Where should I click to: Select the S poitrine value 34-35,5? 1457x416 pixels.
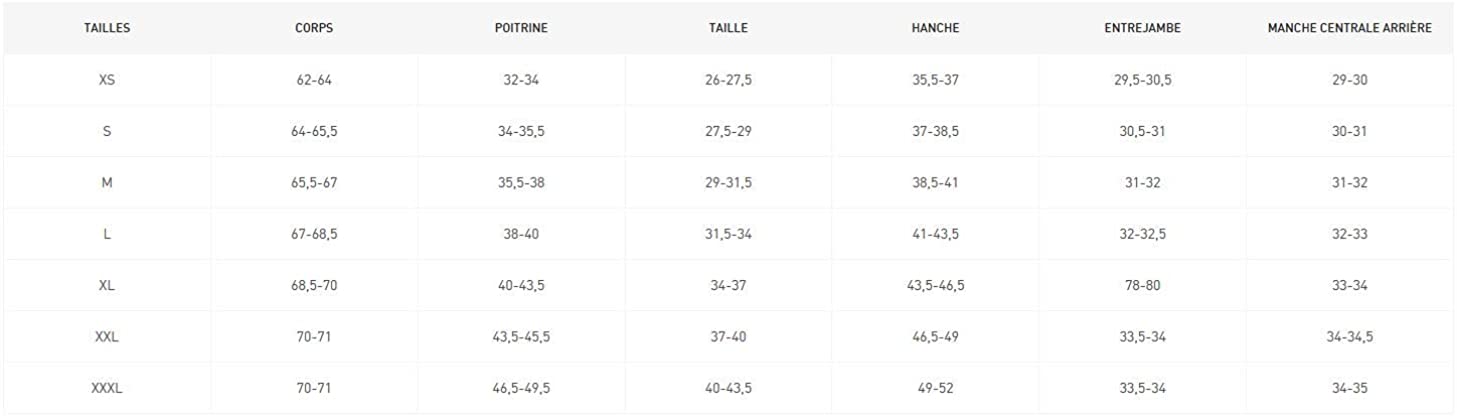tap(521, 131)
